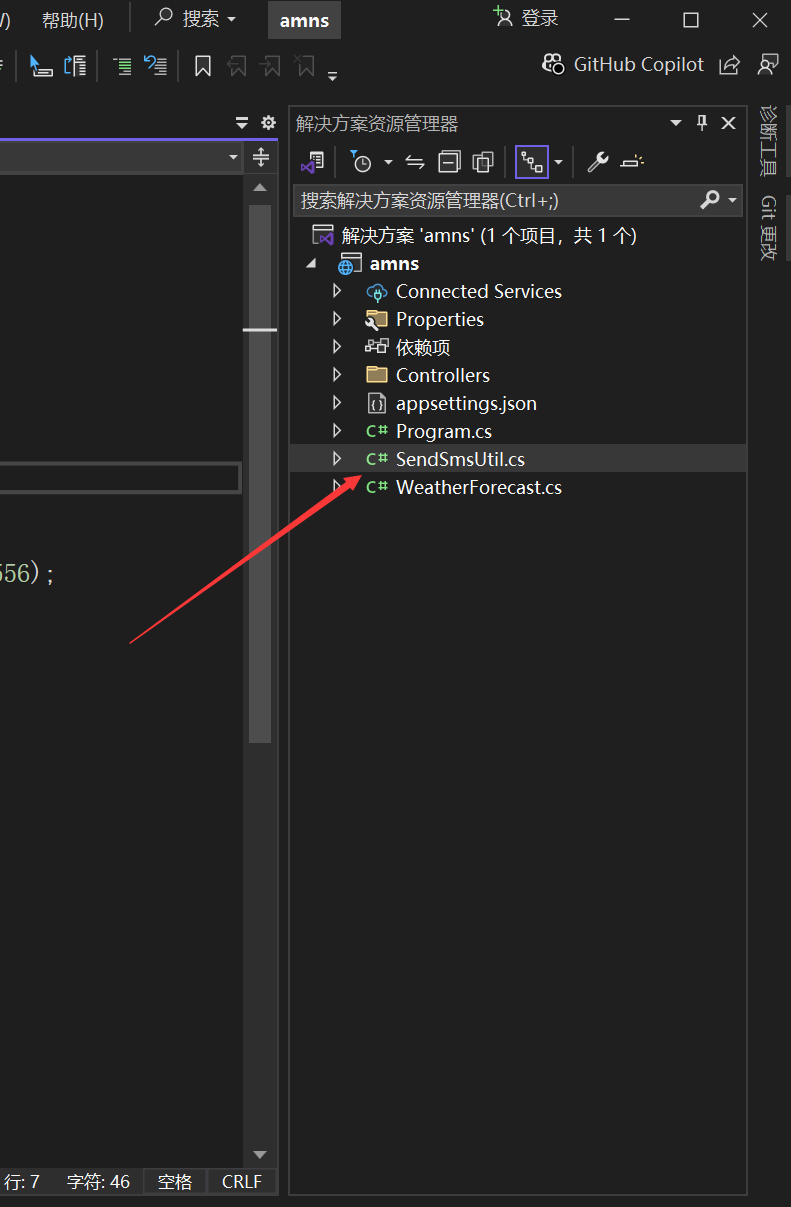
Task: Open Solution Explorer window options dropdown
Action: tap(676, 123)
